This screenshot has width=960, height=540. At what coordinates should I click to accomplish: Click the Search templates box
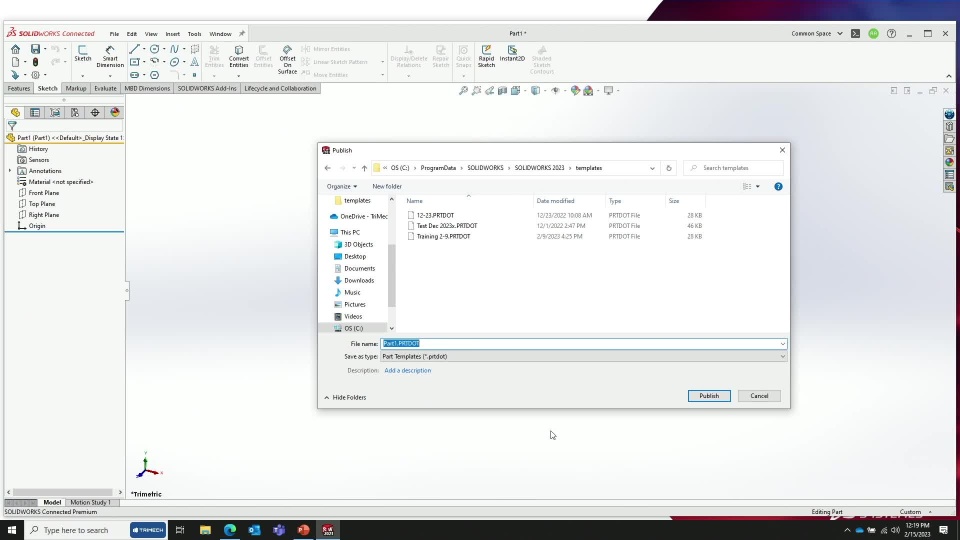[x=733, y=168]
